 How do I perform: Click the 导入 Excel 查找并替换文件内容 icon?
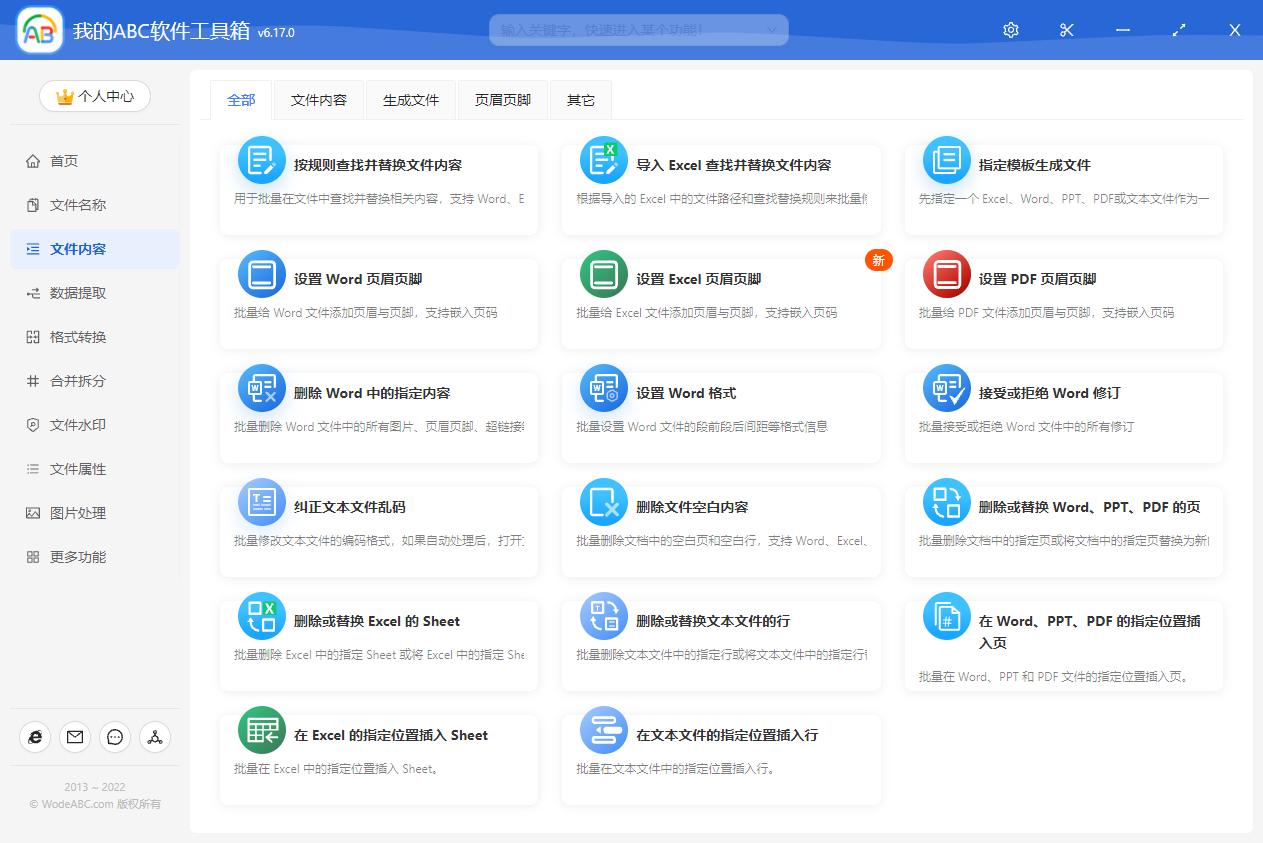603,159
